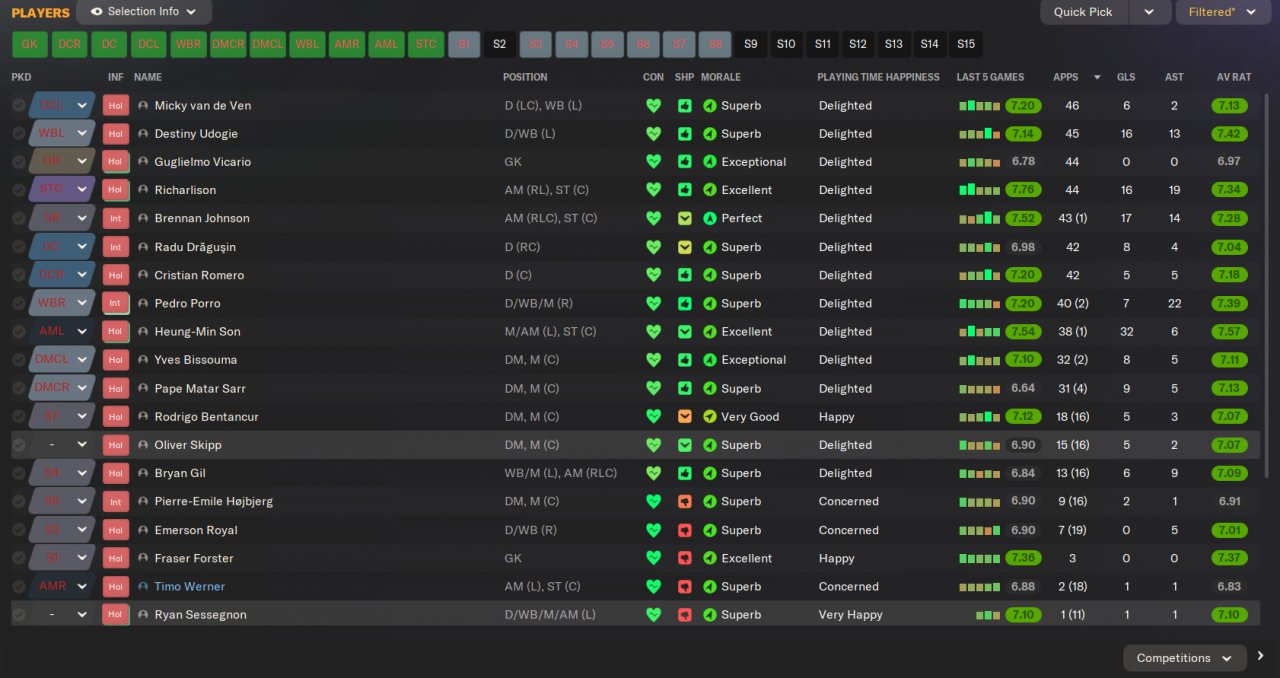Sort by the APPS column header
The height and width of the screenshot is (678, 1280).
pyautogui.click(x=1066, y=77)
